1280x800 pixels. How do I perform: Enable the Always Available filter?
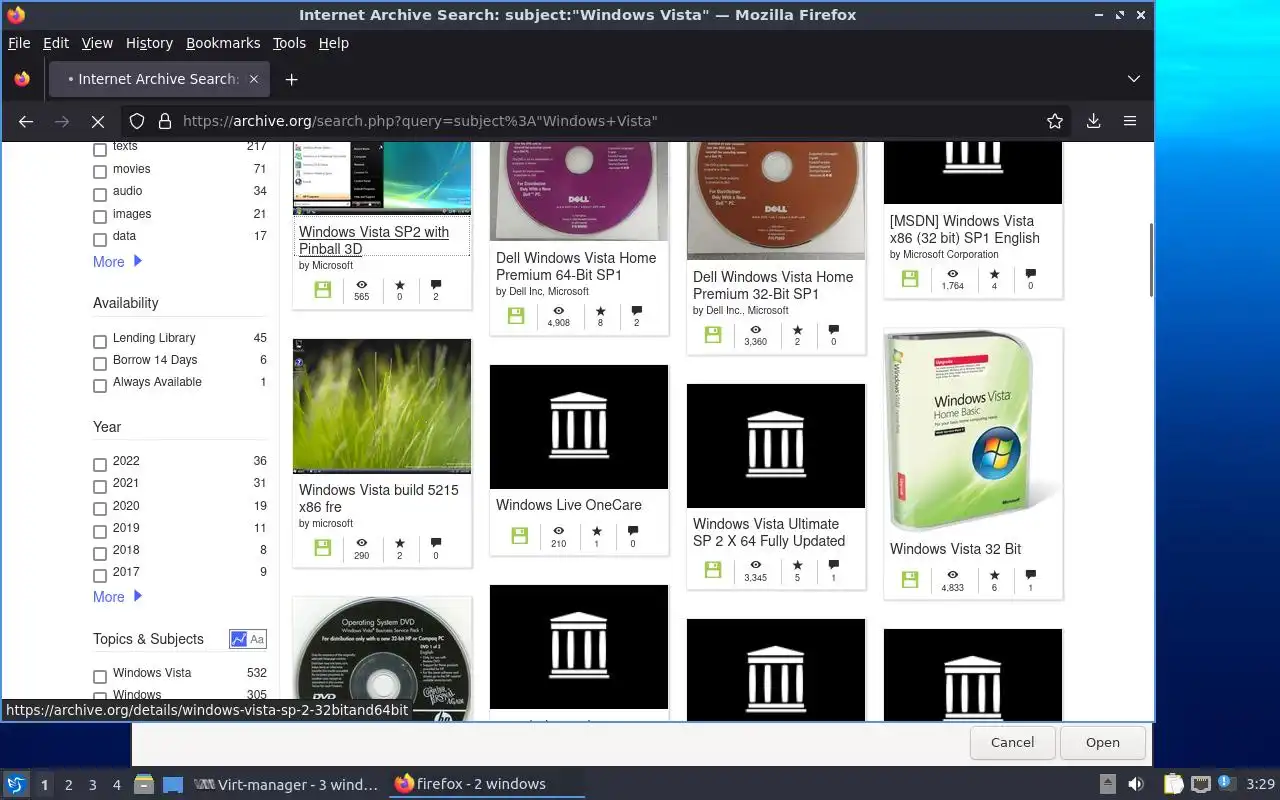click(x=99, y=385)
